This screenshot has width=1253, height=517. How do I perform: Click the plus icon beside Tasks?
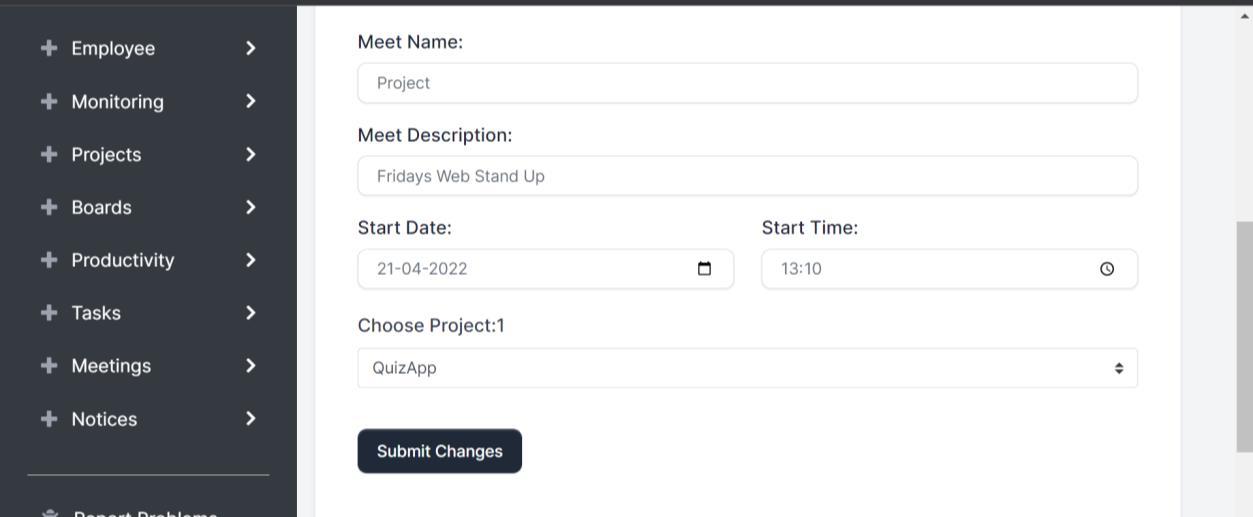(x=49, y=313)
